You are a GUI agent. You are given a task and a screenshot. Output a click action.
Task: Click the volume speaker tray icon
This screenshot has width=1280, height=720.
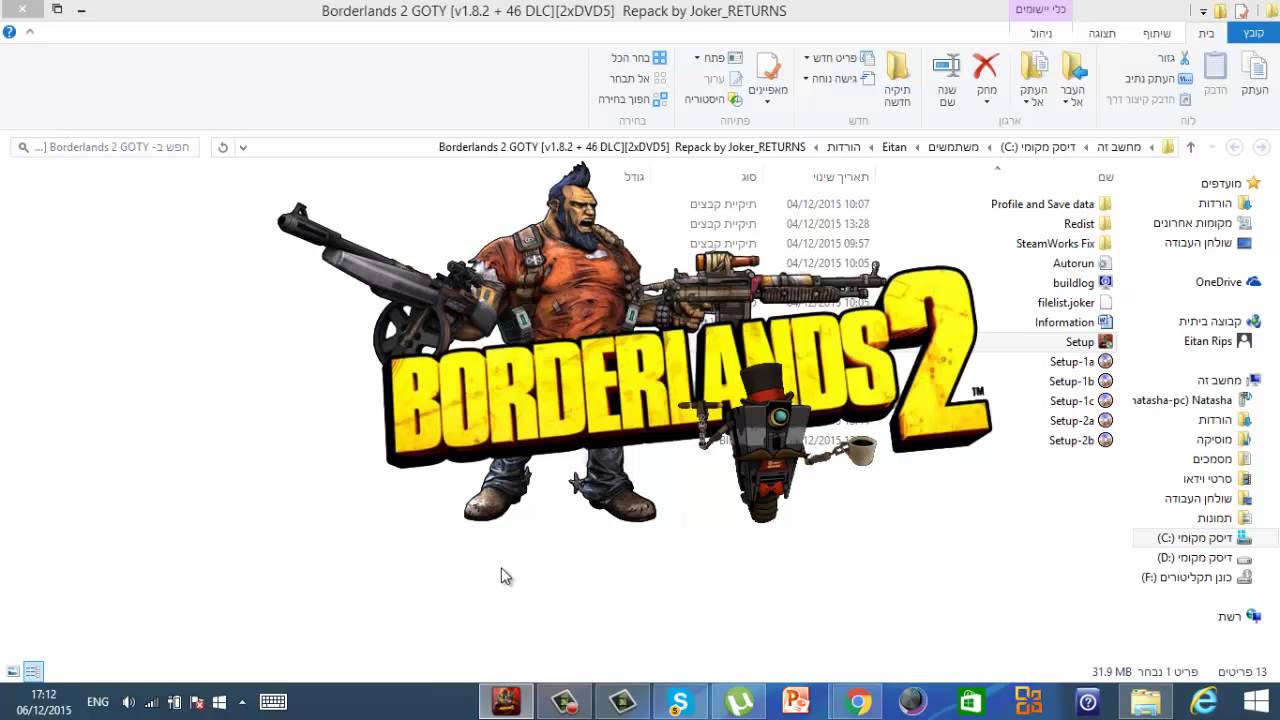coord(128,702)
